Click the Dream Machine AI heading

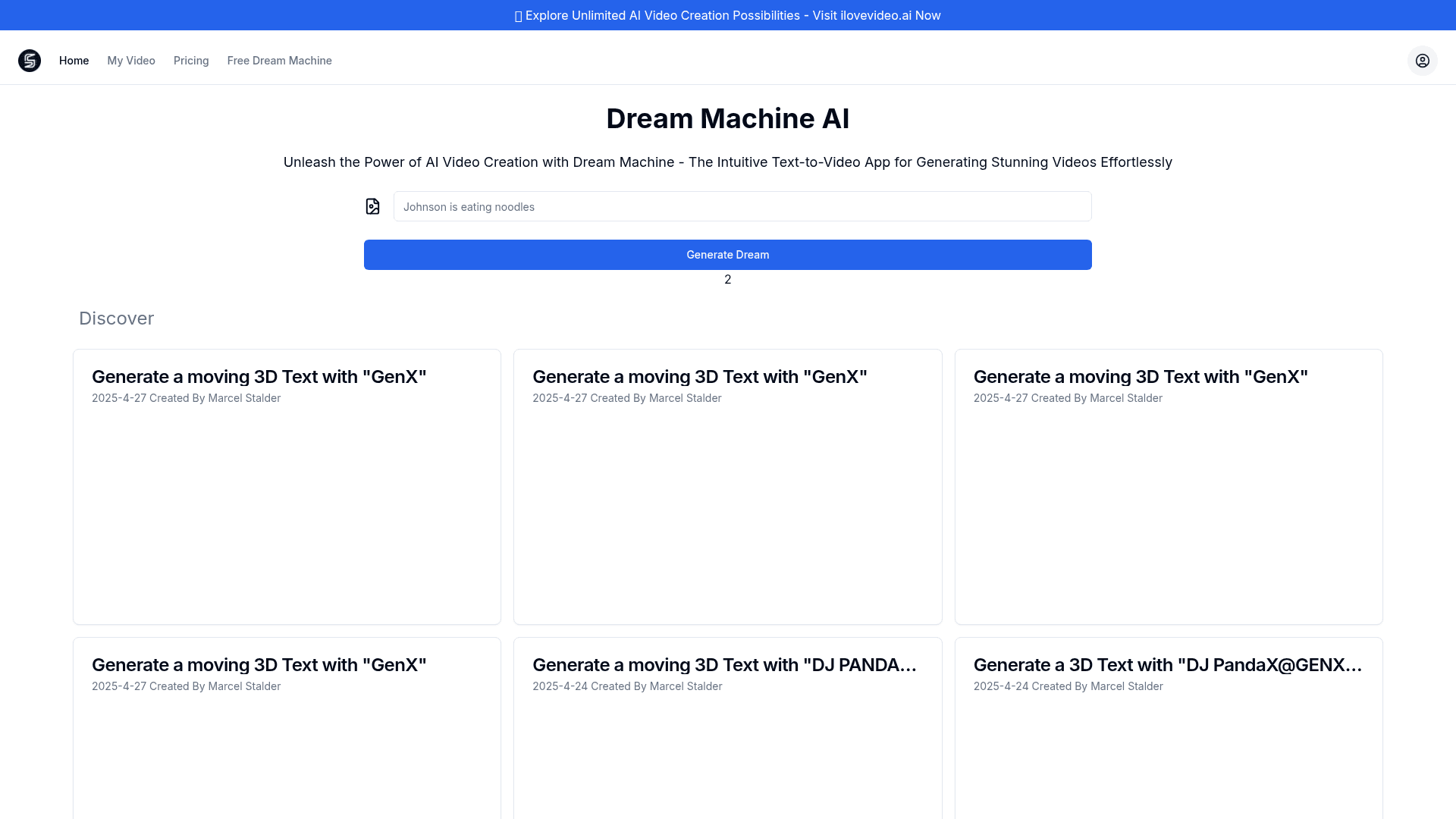coord(728,118)
